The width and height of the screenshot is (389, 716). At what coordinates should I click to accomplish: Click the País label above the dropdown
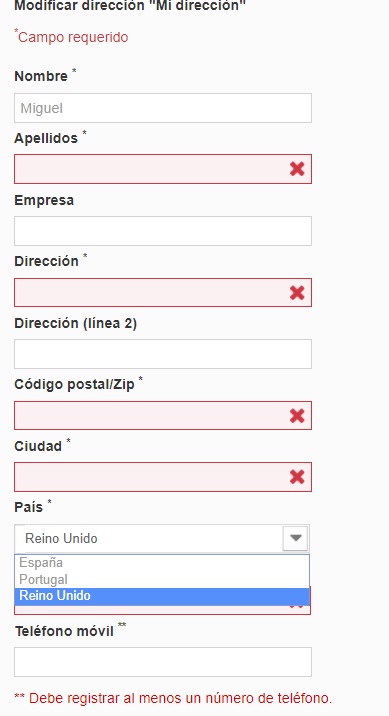coord(28,507)
